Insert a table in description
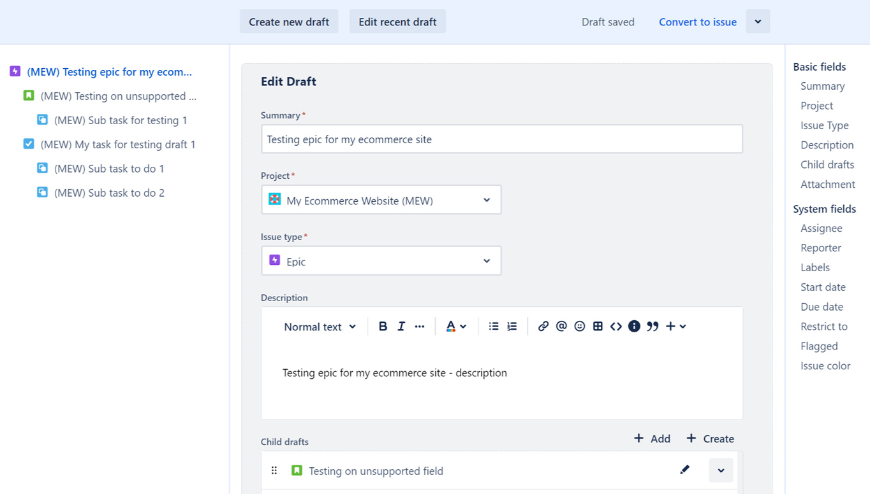 (598, 327)
